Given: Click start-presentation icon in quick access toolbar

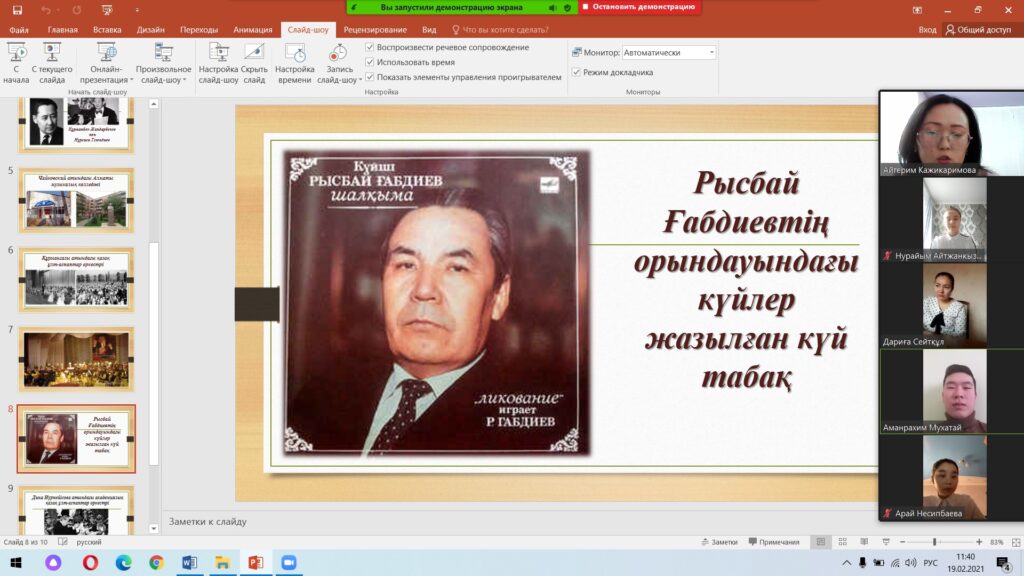Looking at the screenshot, I should coord(107,10).
